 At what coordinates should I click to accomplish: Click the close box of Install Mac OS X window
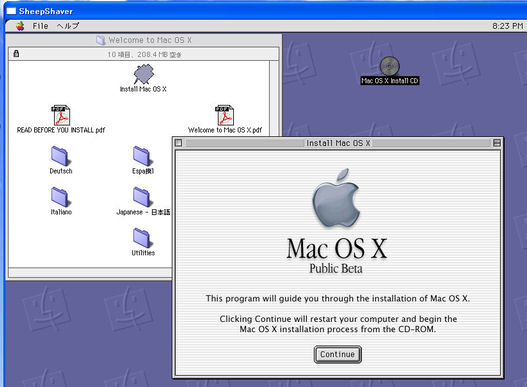[x=179, y=143]
